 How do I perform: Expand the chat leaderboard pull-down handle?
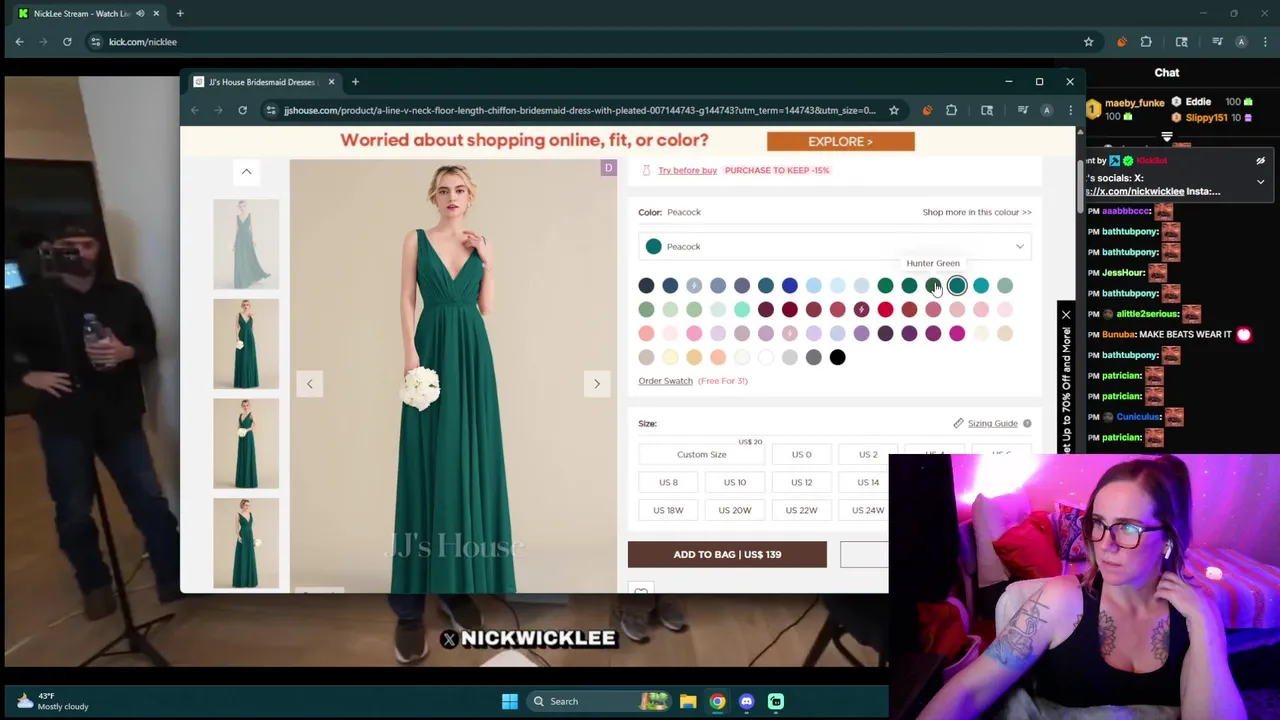click(1167, 136)
